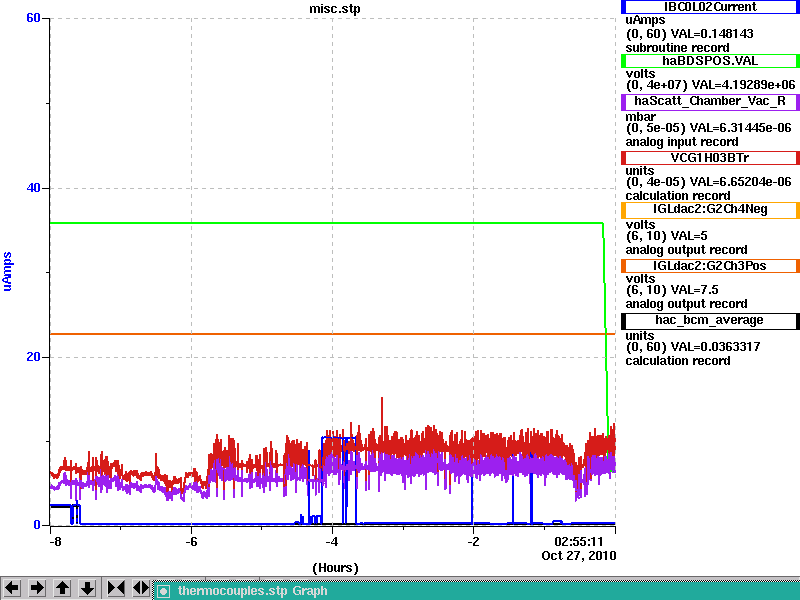Click the VAL=4.19289e+06 readout
The height and width of the screenshot is (600, 800).
pyautogui.click(x=743, y=85)
